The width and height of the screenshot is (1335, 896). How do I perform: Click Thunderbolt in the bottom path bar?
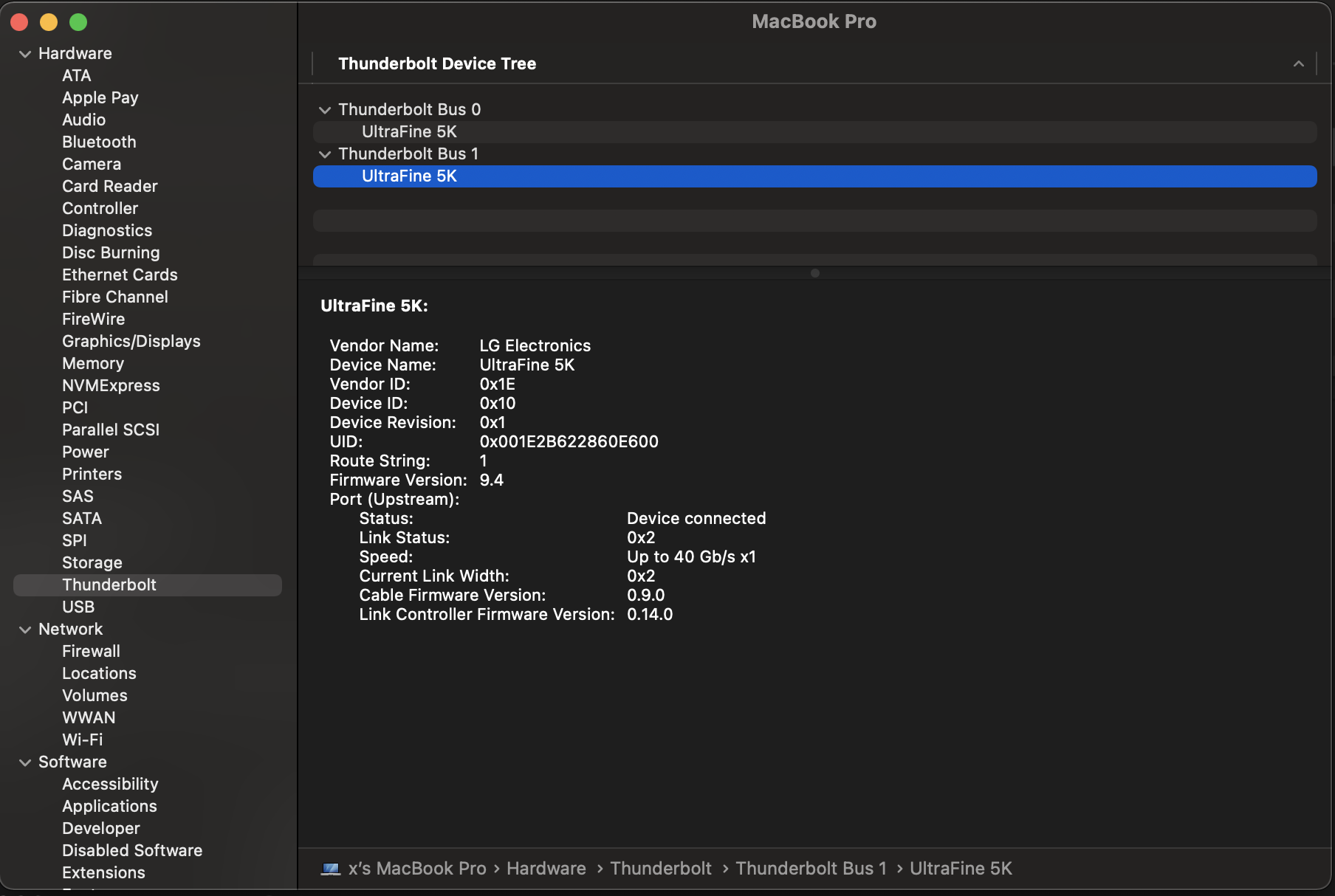661,869
